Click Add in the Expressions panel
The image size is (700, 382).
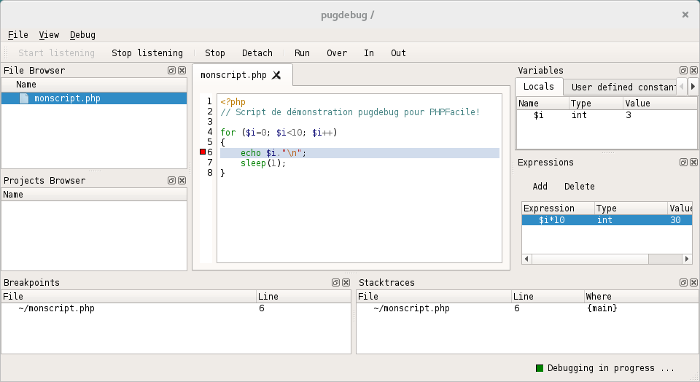coord(540,186)
